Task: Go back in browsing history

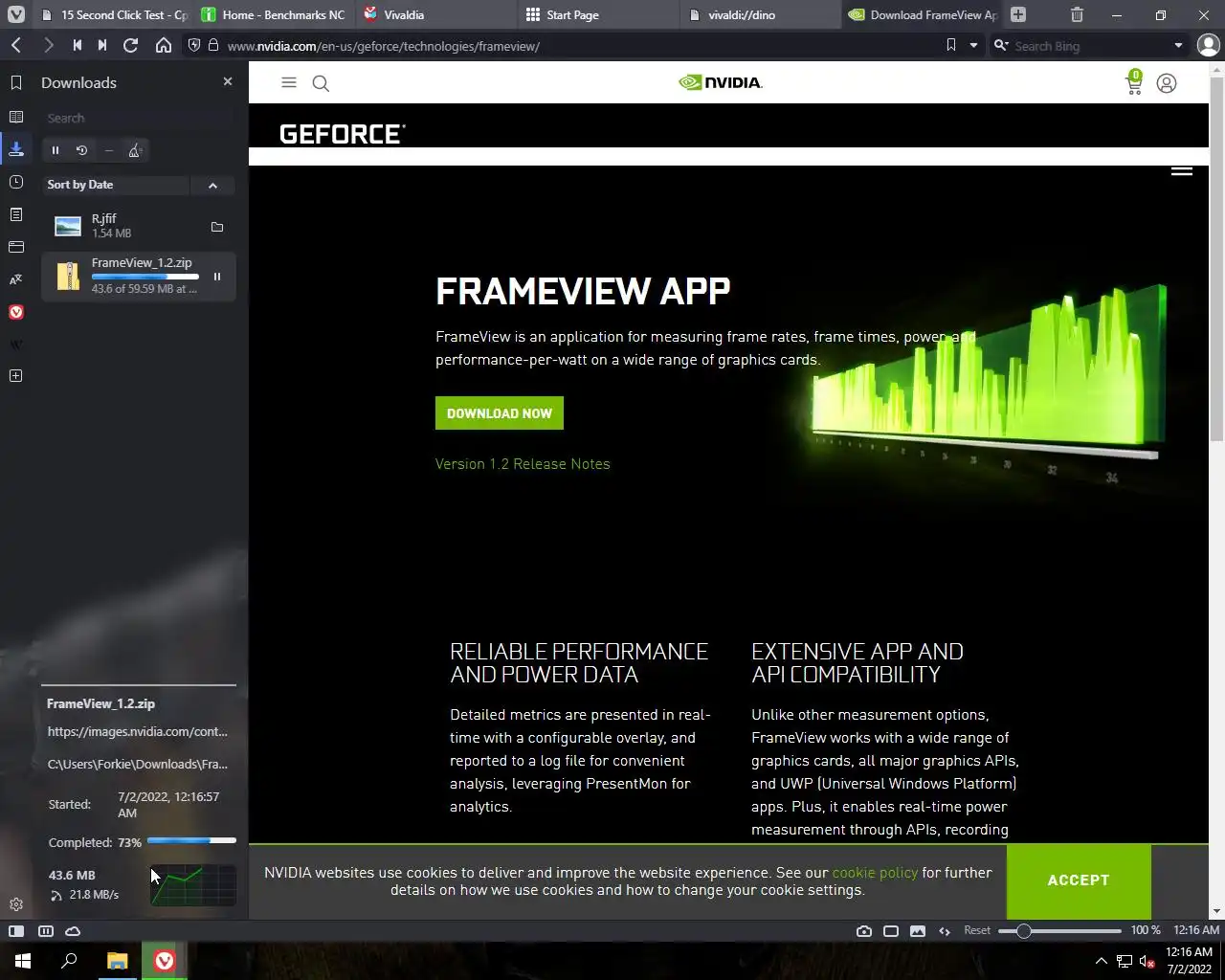Action: click(x=16, y=45)
